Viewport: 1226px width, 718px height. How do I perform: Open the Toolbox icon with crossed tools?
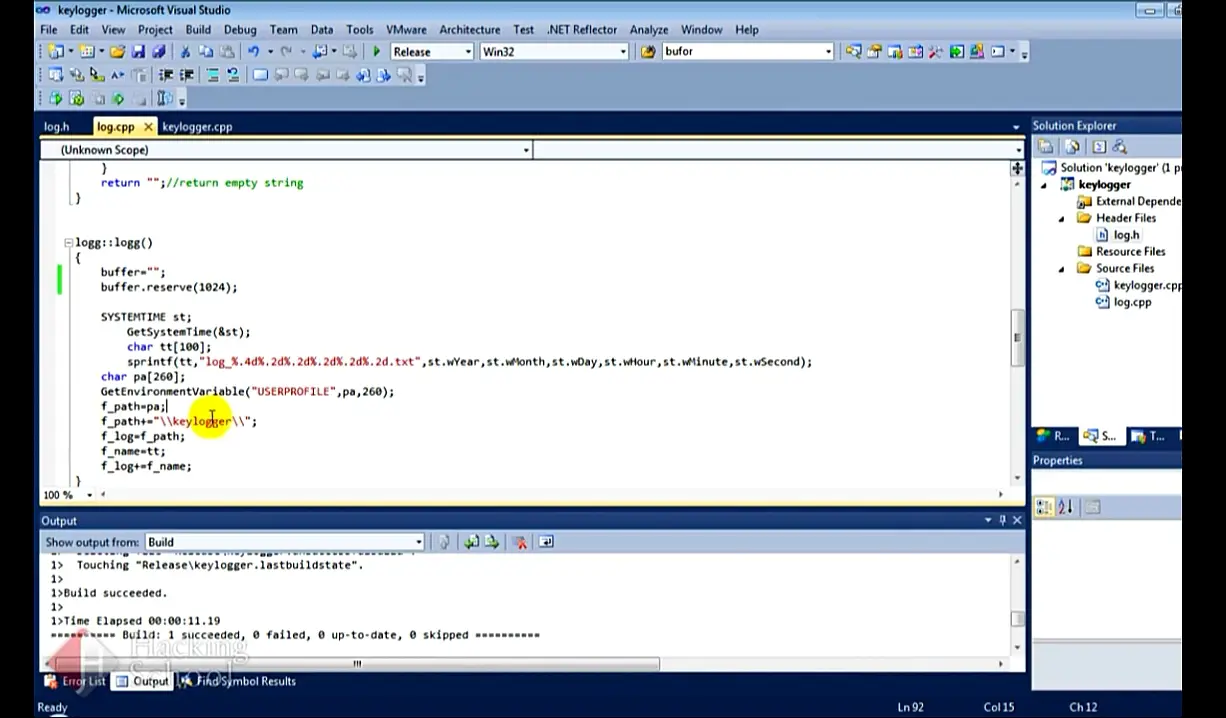[935, 52]
